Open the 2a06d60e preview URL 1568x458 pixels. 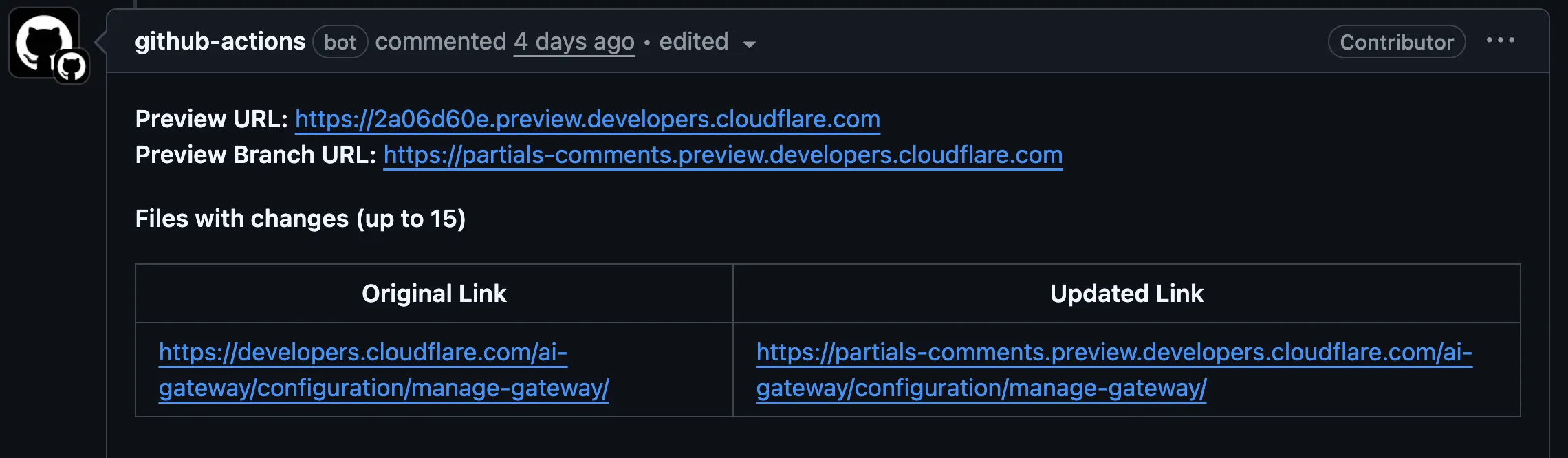(587, 120)
